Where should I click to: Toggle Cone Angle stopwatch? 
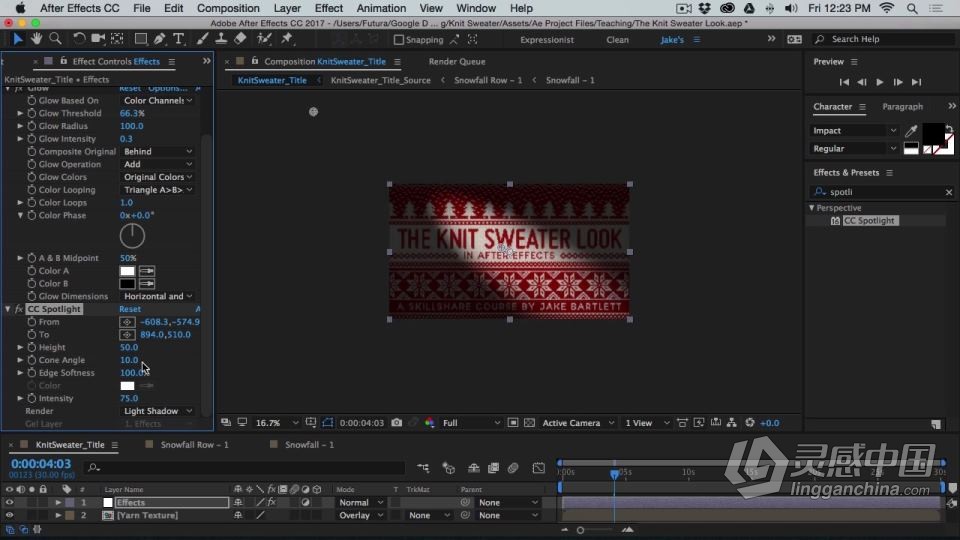32,360
